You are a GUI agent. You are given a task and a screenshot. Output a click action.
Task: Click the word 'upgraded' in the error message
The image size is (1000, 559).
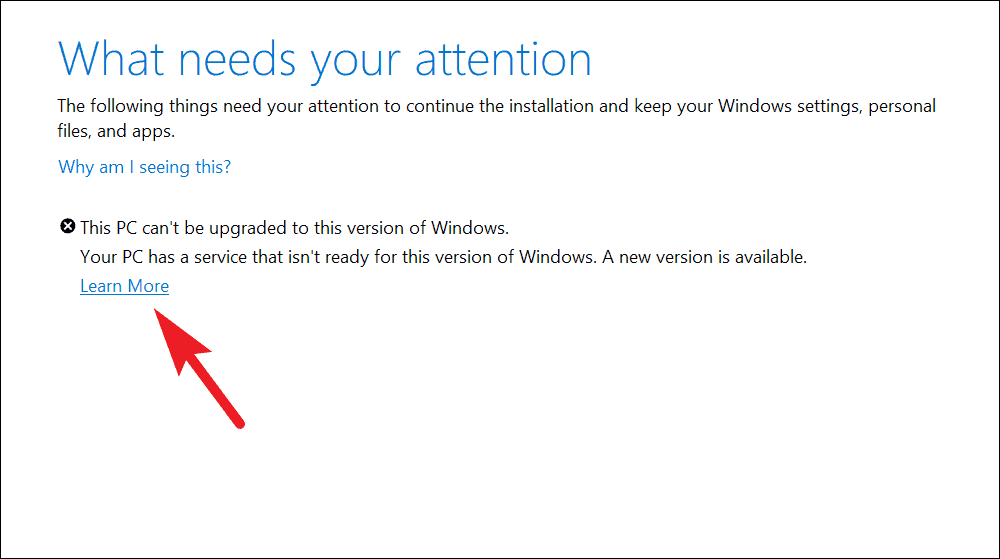click(249, 229)
